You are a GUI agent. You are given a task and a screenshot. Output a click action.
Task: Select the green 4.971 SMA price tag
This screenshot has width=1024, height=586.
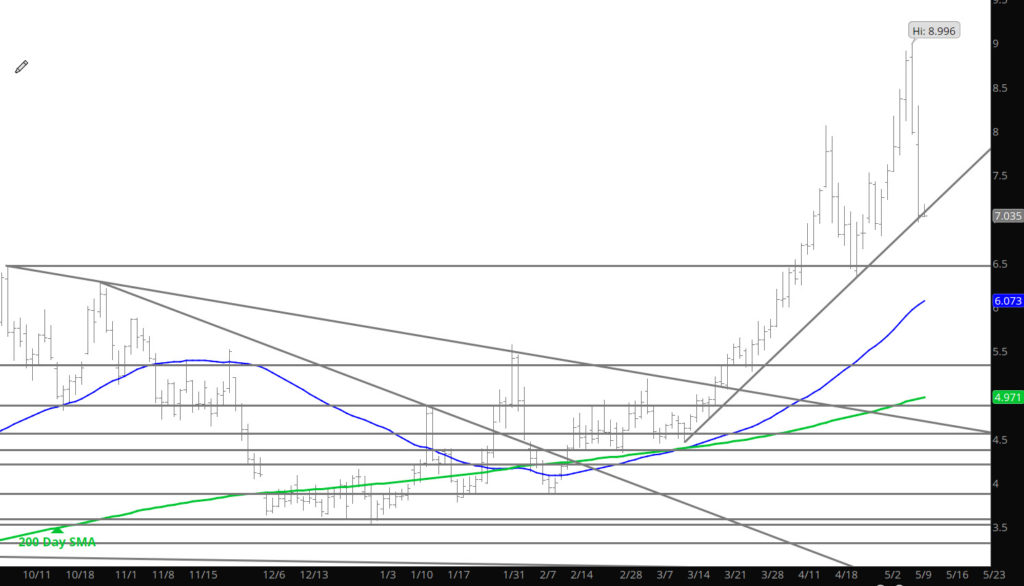pyautogui.click(x=1006, y=397)
